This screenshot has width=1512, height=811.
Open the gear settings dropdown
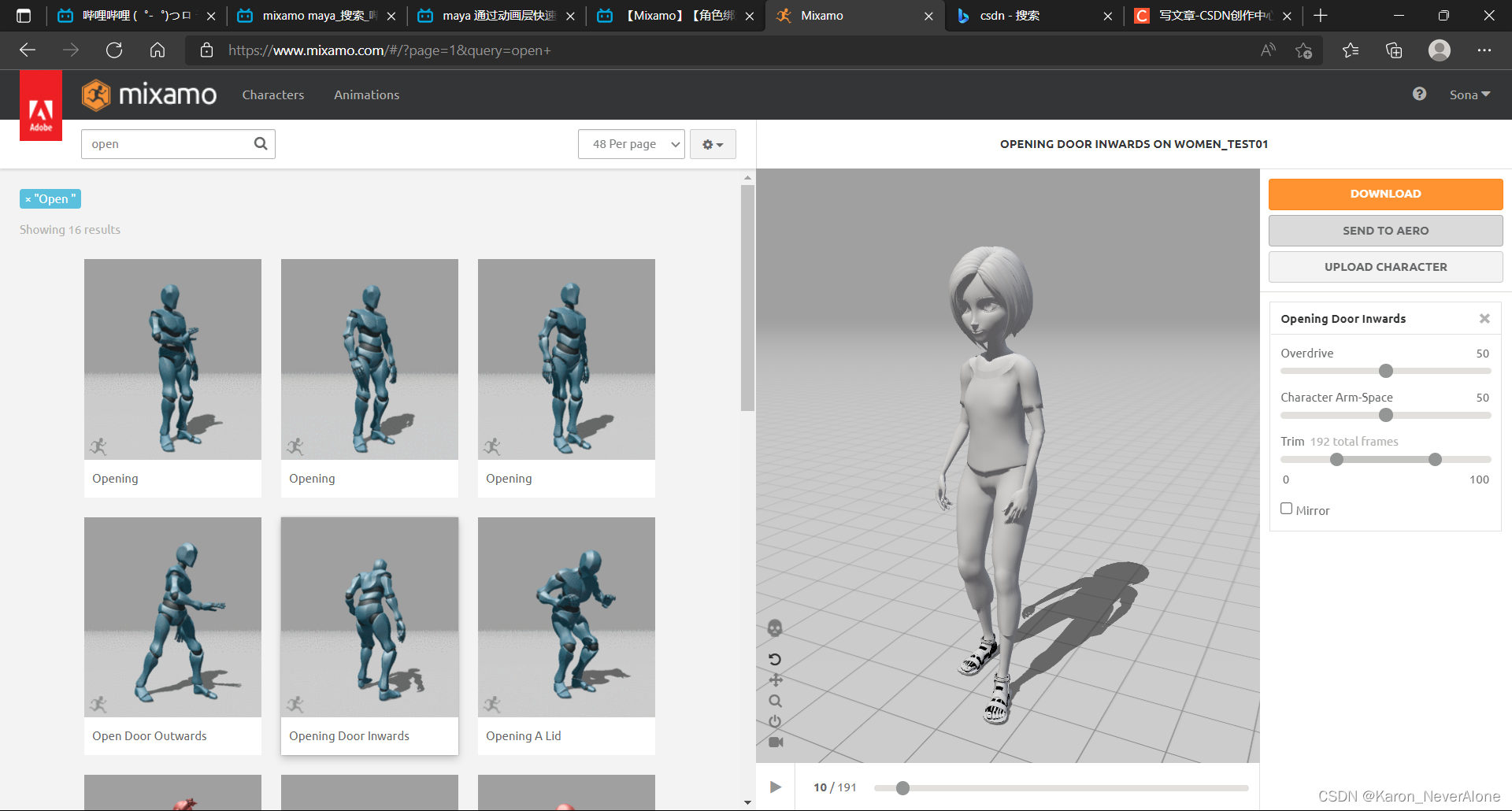click(x=713, y=144)
